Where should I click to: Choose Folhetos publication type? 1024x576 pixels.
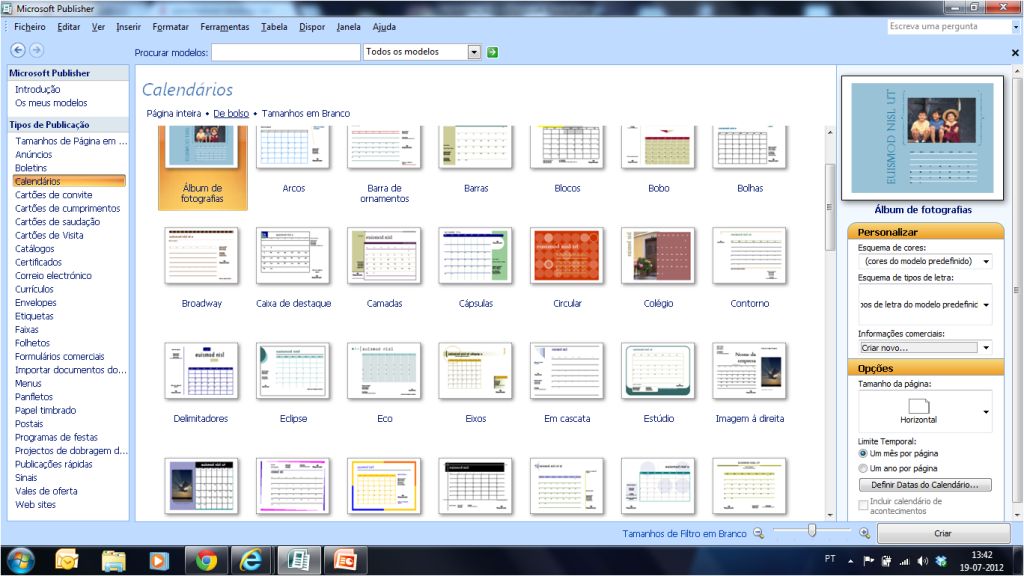(x=32, y=343)
